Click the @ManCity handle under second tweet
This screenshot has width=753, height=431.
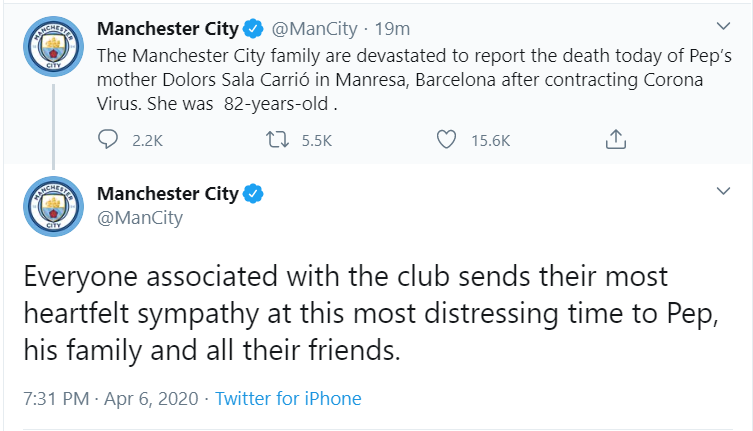140,217
